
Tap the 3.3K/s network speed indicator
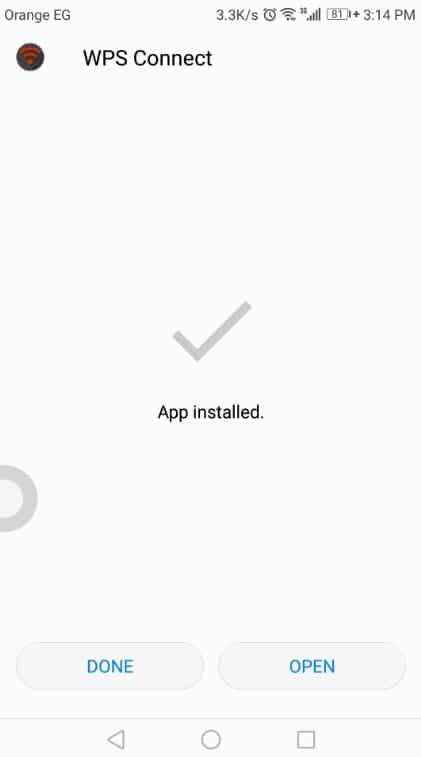(x=237, y=15)
